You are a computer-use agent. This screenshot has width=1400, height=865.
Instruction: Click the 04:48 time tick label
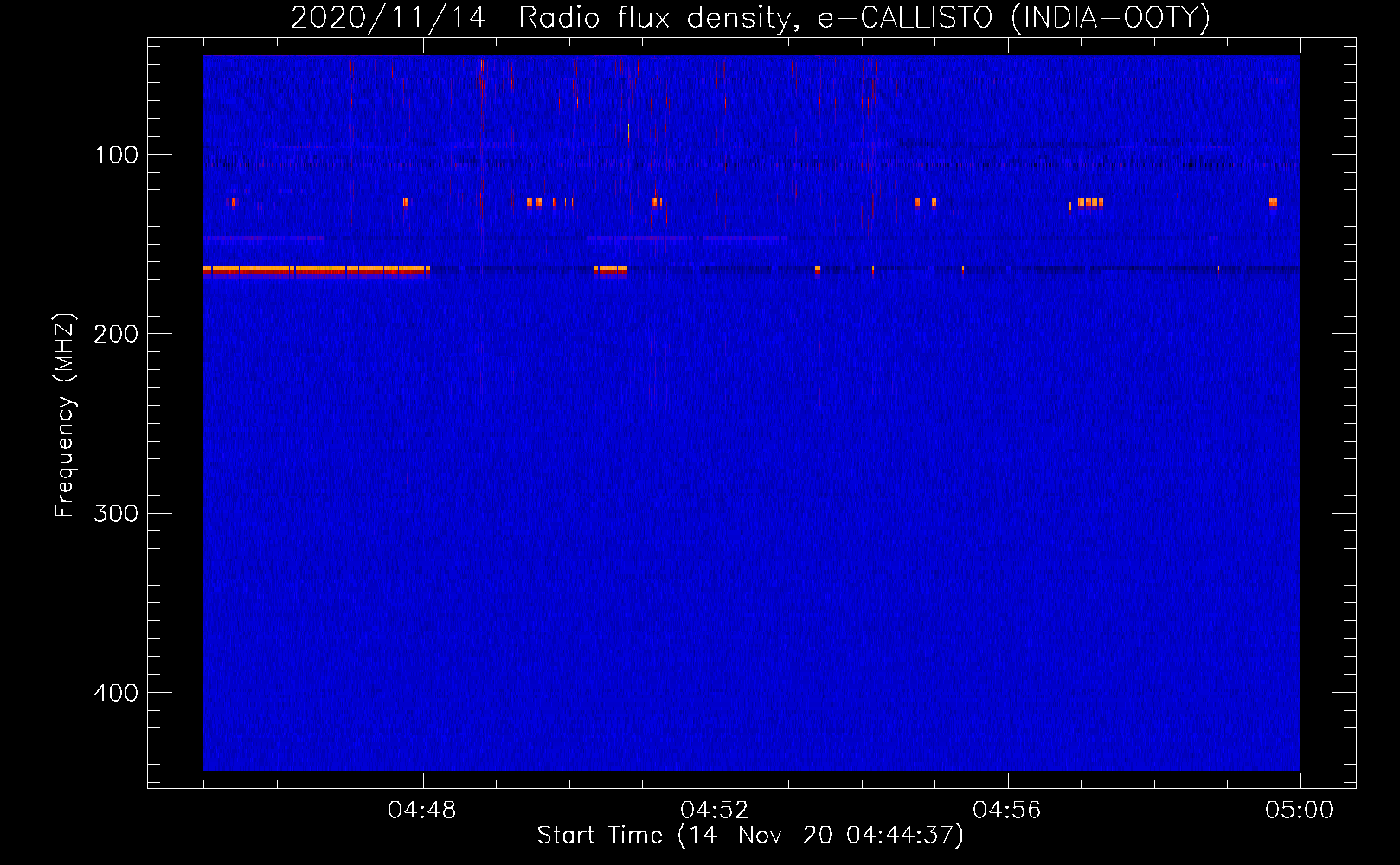[x=422, y=811]
